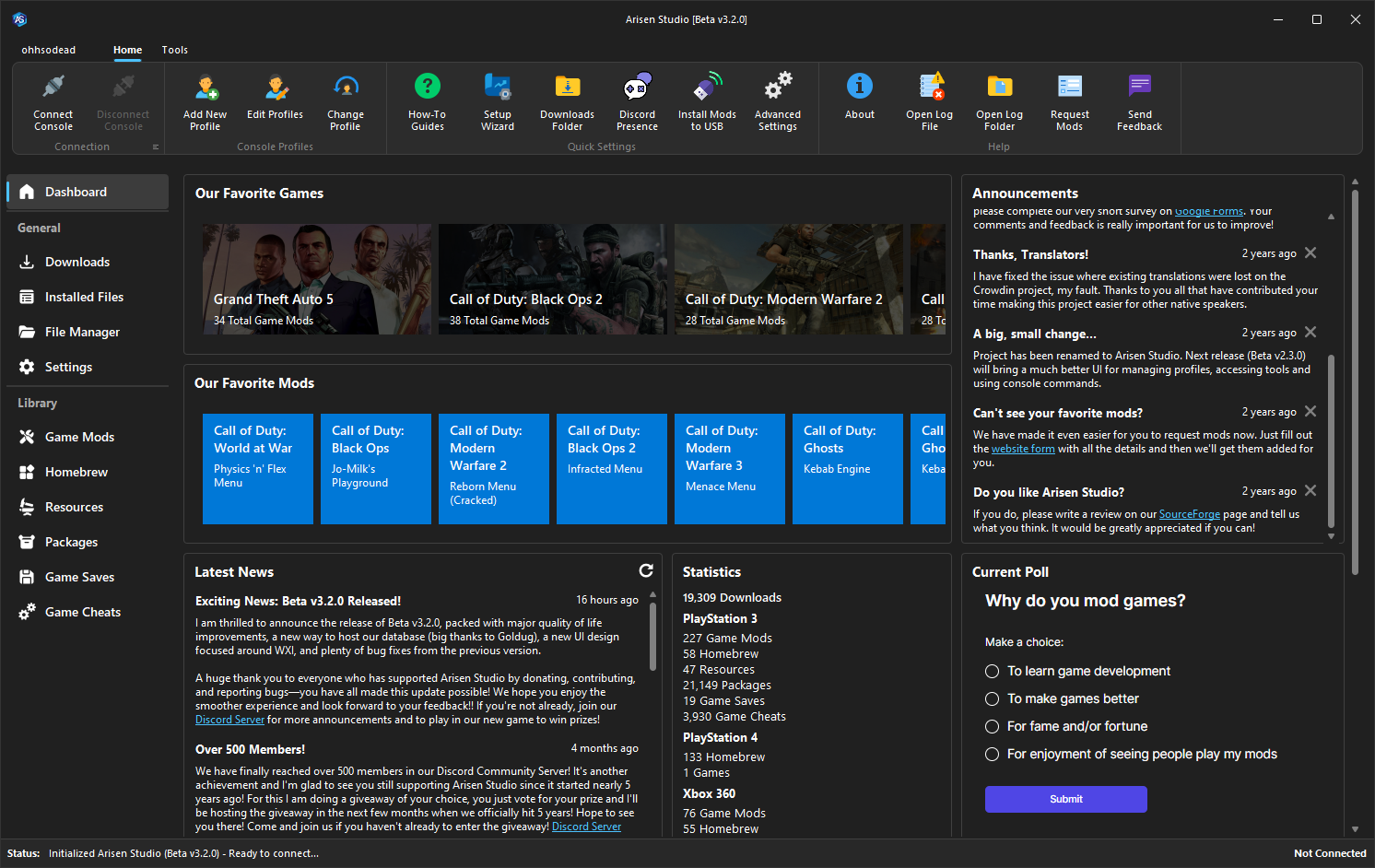The height and width of the screenshot is (868, 1375).
Task: Click the Install Mods to USB icon
Action: pos(707,101)
